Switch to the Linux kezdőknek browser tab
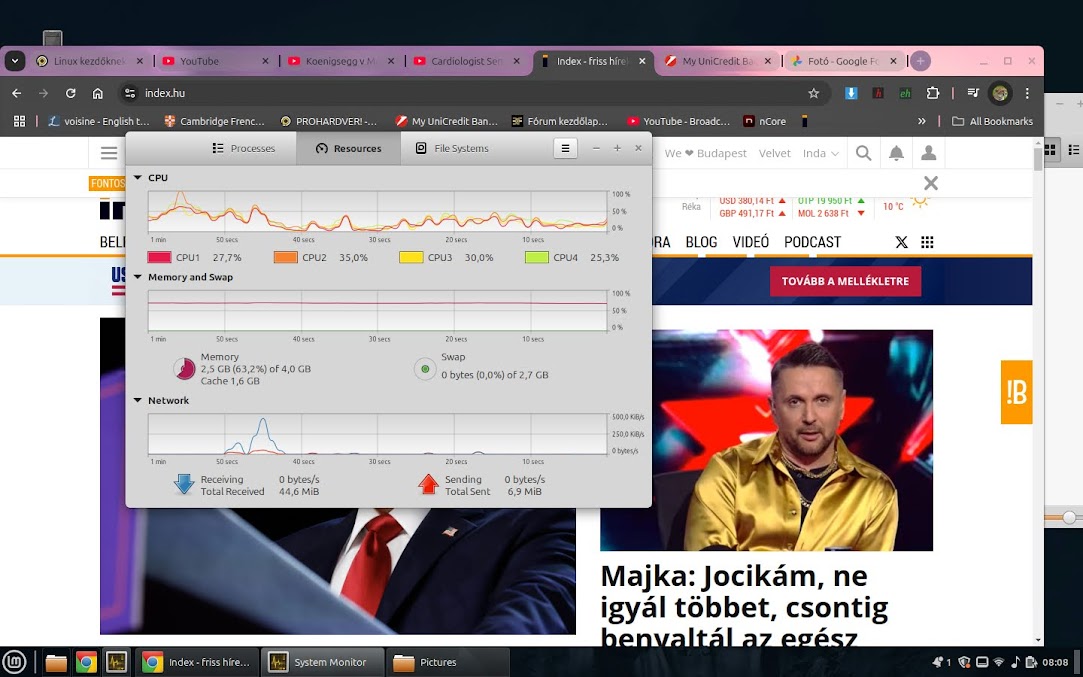 (x=89, y=61)
